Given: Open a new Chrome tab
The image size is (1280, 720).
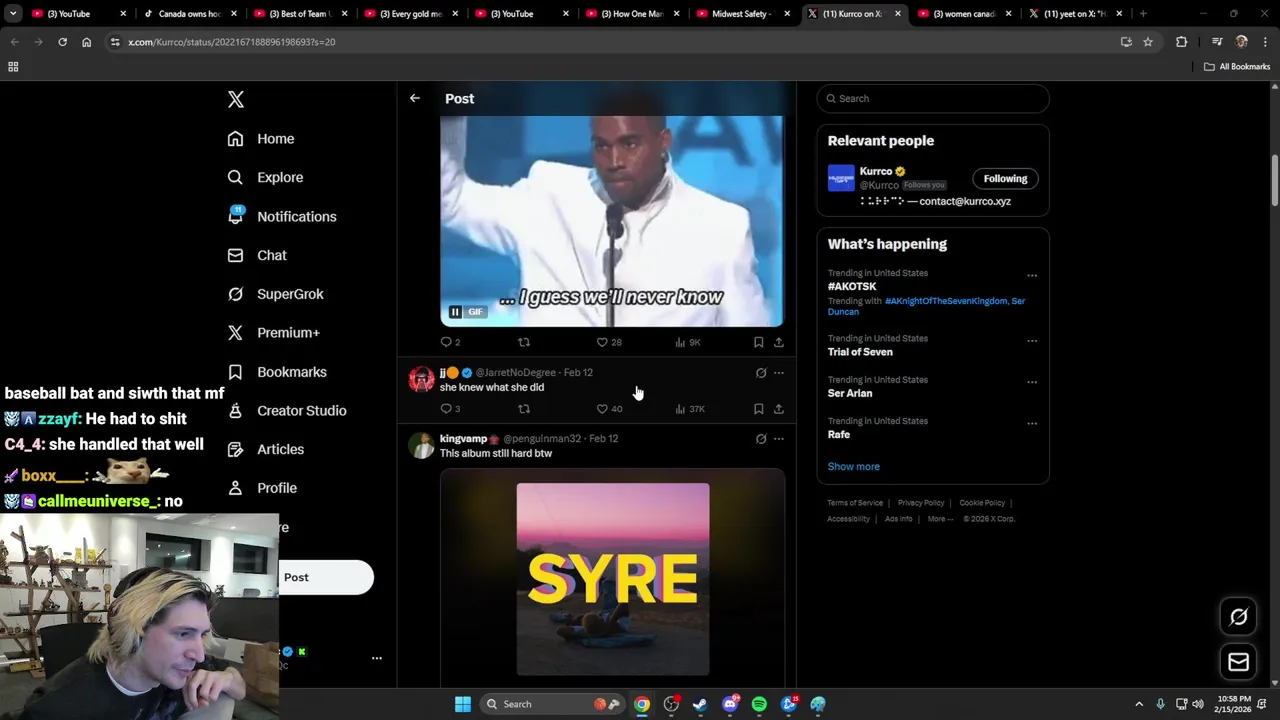Looking at the screenshot, I should (1143, 14).
